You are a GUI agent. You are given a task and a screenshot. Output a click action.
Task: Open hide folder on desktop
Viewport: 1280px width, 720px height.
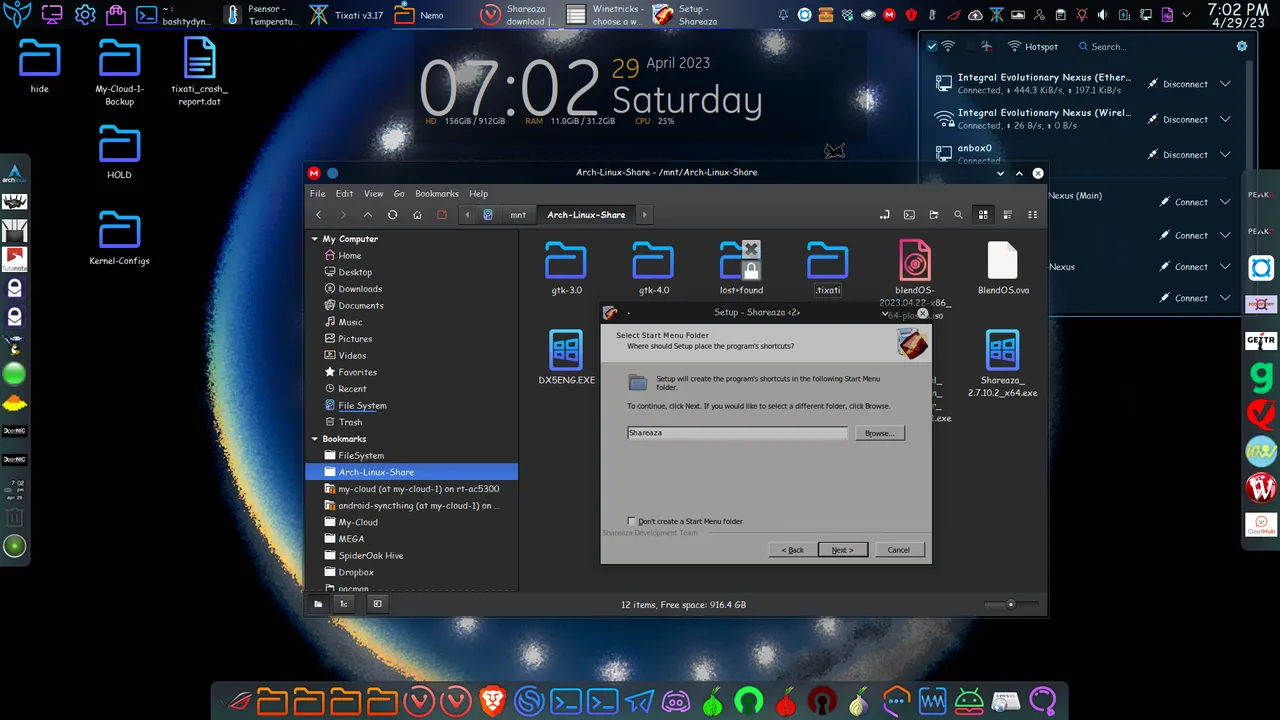(x=40, y=66)
